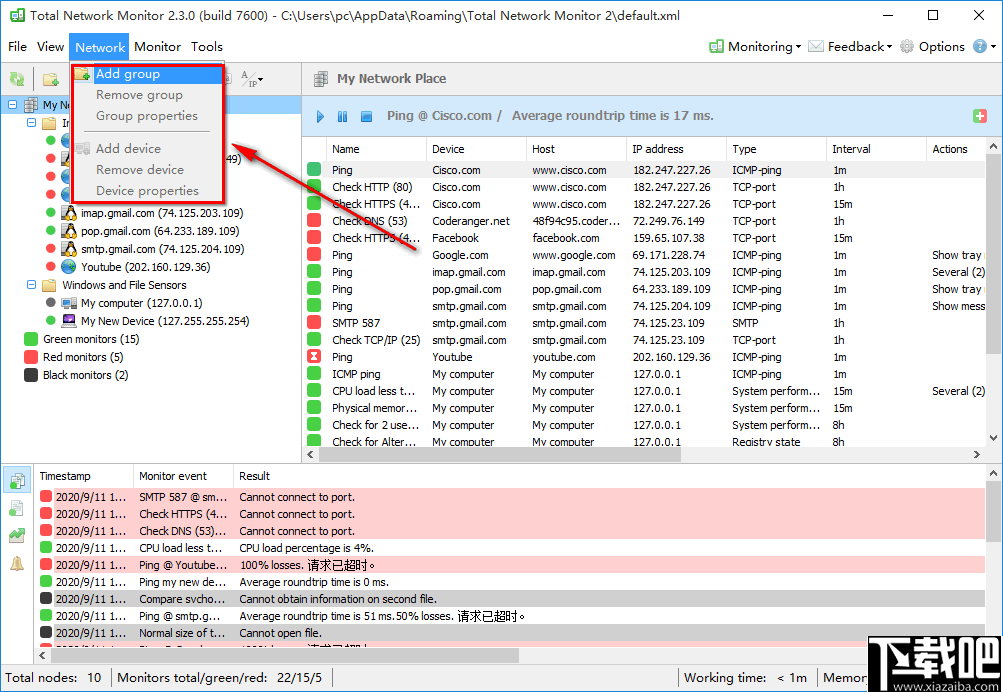Open the Tools menu
The image size is (1003, 692).
point(207,46)
